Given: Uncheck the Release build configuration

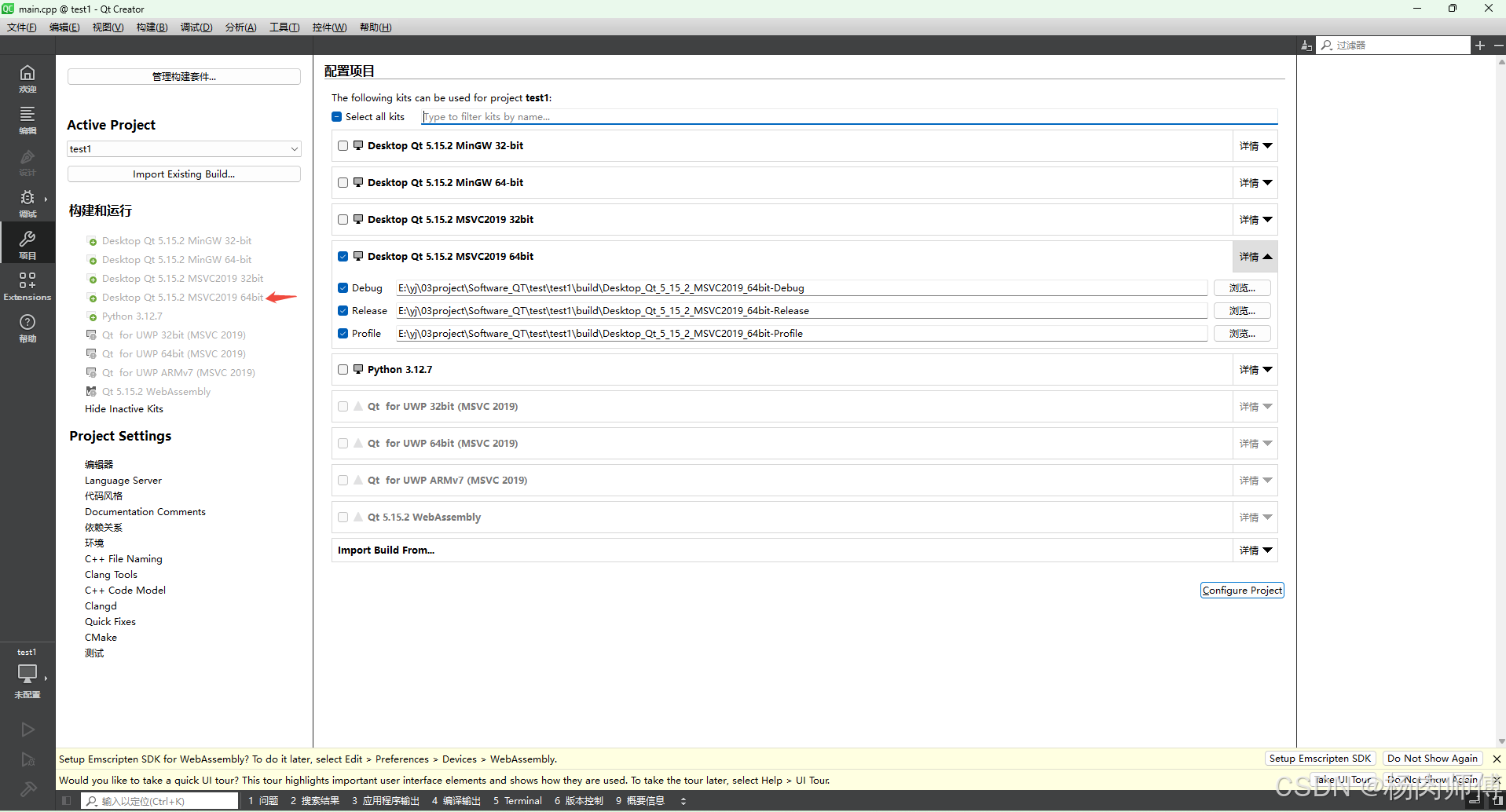Looking at the screenshot, I should point(343,310).
